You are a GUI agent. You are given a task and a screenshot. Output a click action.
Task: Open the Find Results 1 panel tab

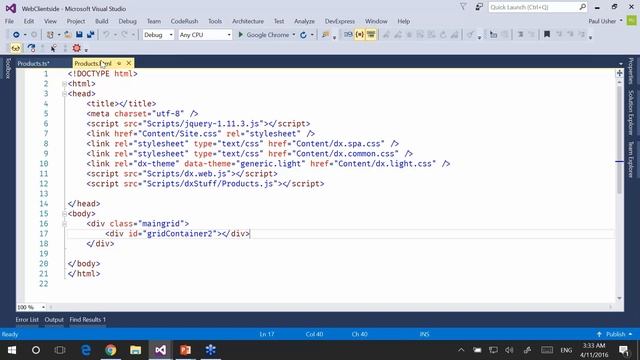[x=87, y=320]
